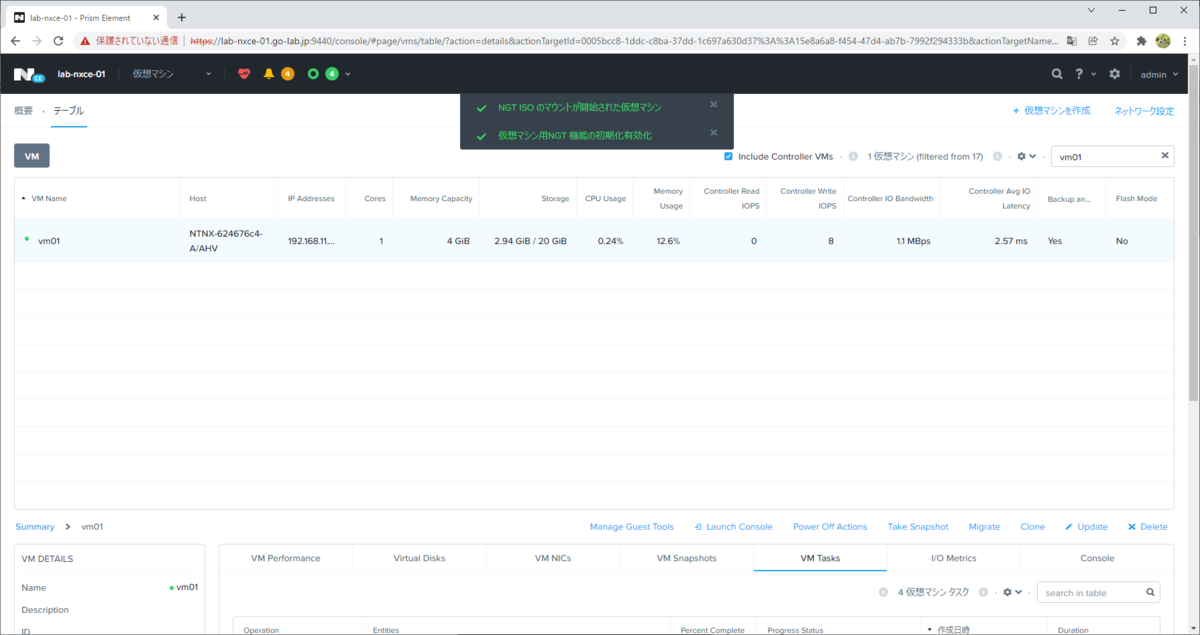This screenshot has width=1200, height=635.
Task: Open the VM tasks table gear dropdown
Action: pyautogui.click(x=1012, y=592)
